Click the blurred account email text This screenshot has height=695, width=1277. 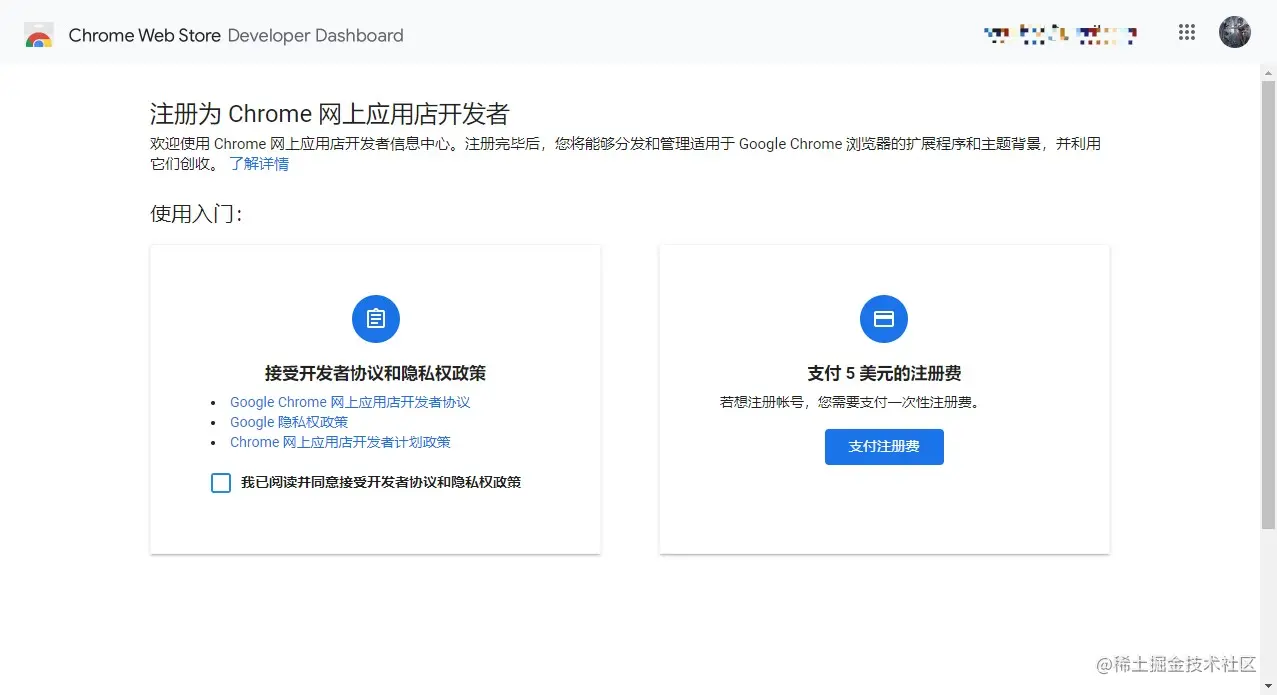(x=1060, y=35)
